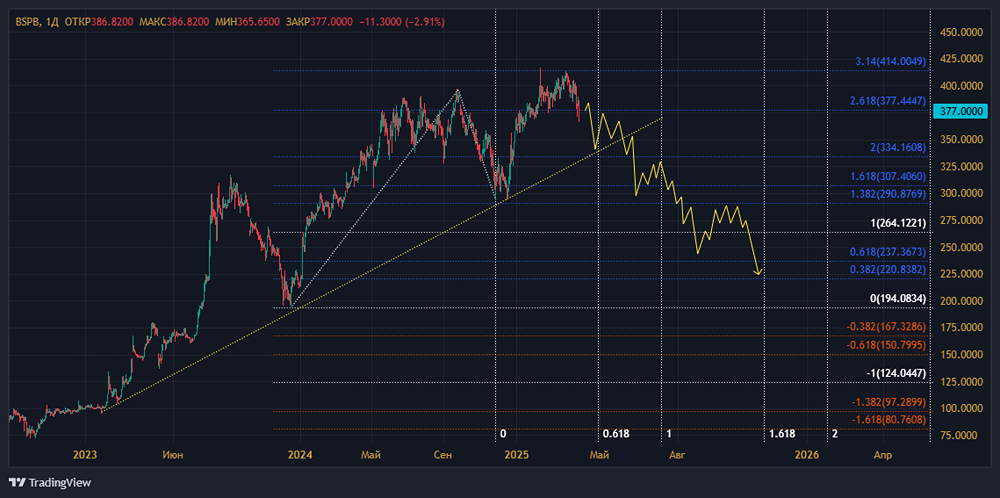
Task: Click price axis label 425.0000
Action: (962, 59)
